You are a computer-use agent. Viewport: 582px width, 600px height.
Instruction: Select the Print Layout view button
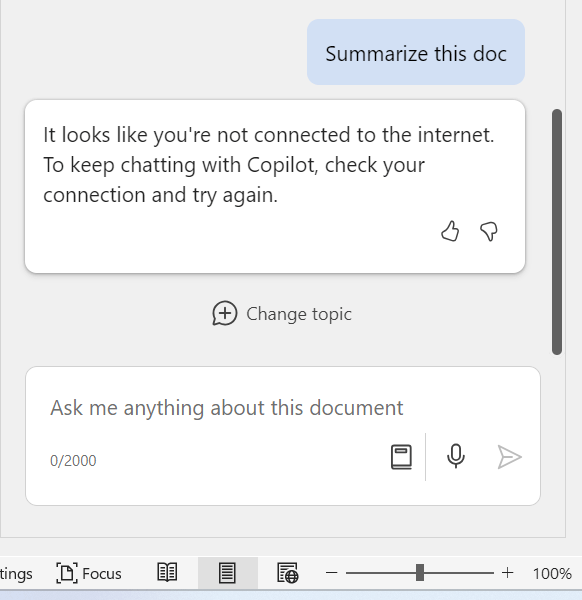(x=227, y=573)
